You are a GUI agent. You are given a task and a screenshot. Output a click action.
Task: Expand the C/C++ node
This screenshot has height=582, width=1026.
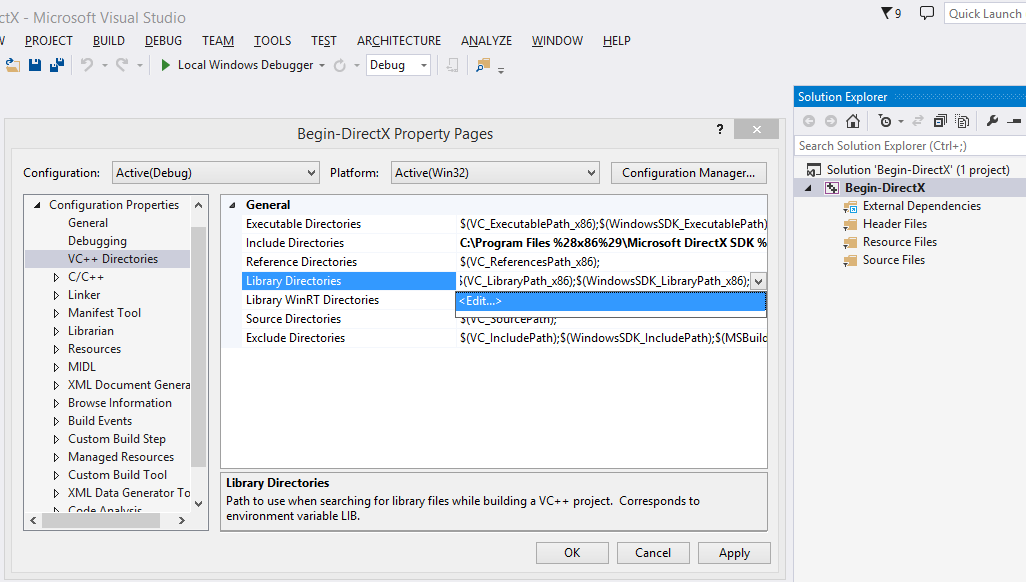[x=56, y=278]
